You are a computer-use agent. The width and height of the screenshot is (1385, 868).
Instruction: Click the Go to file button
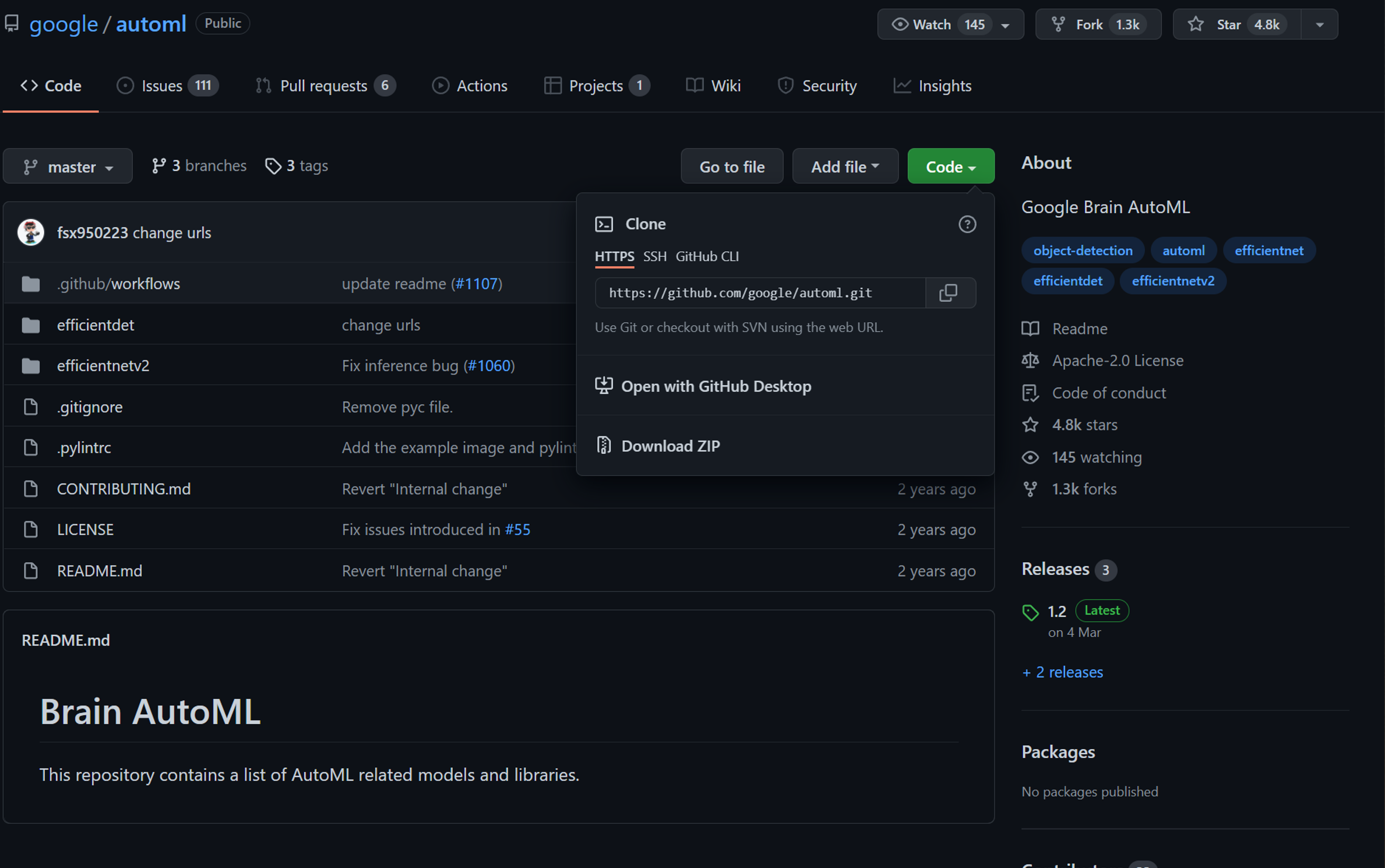[731, 167]
